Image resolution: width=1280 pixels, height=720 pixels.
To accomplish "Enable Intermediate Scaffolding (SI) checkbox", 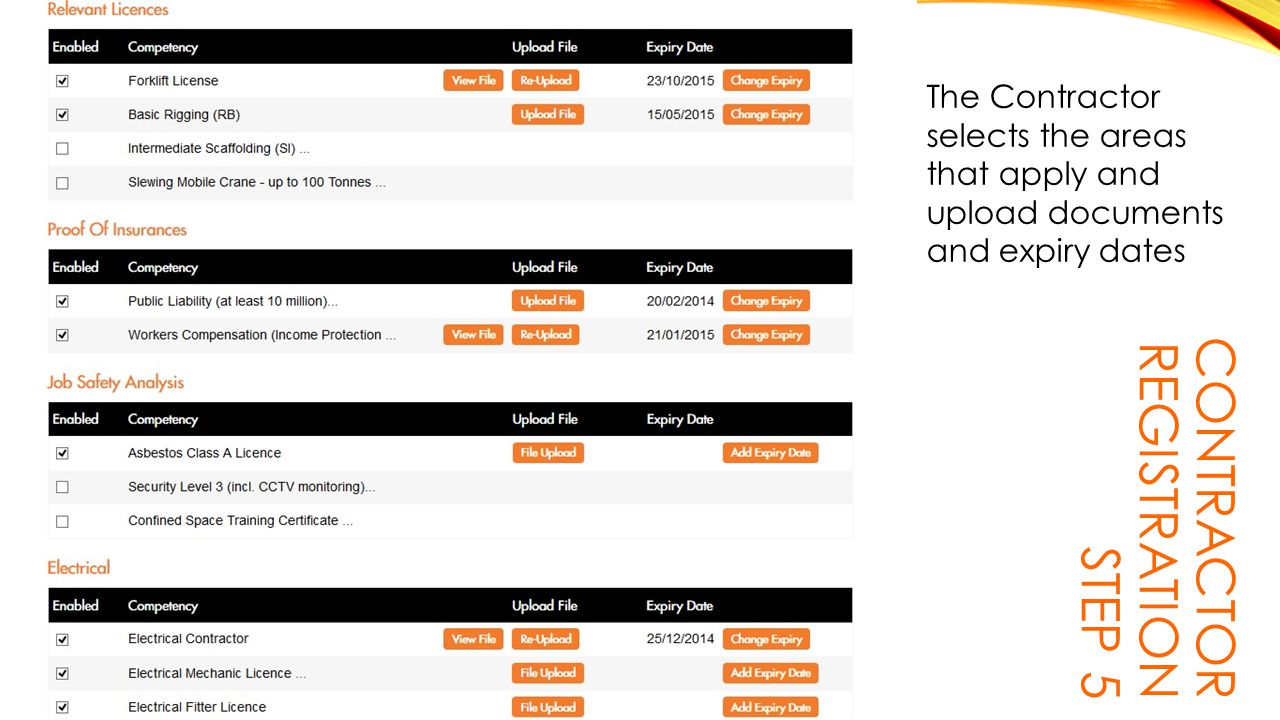I will (62, 149).
